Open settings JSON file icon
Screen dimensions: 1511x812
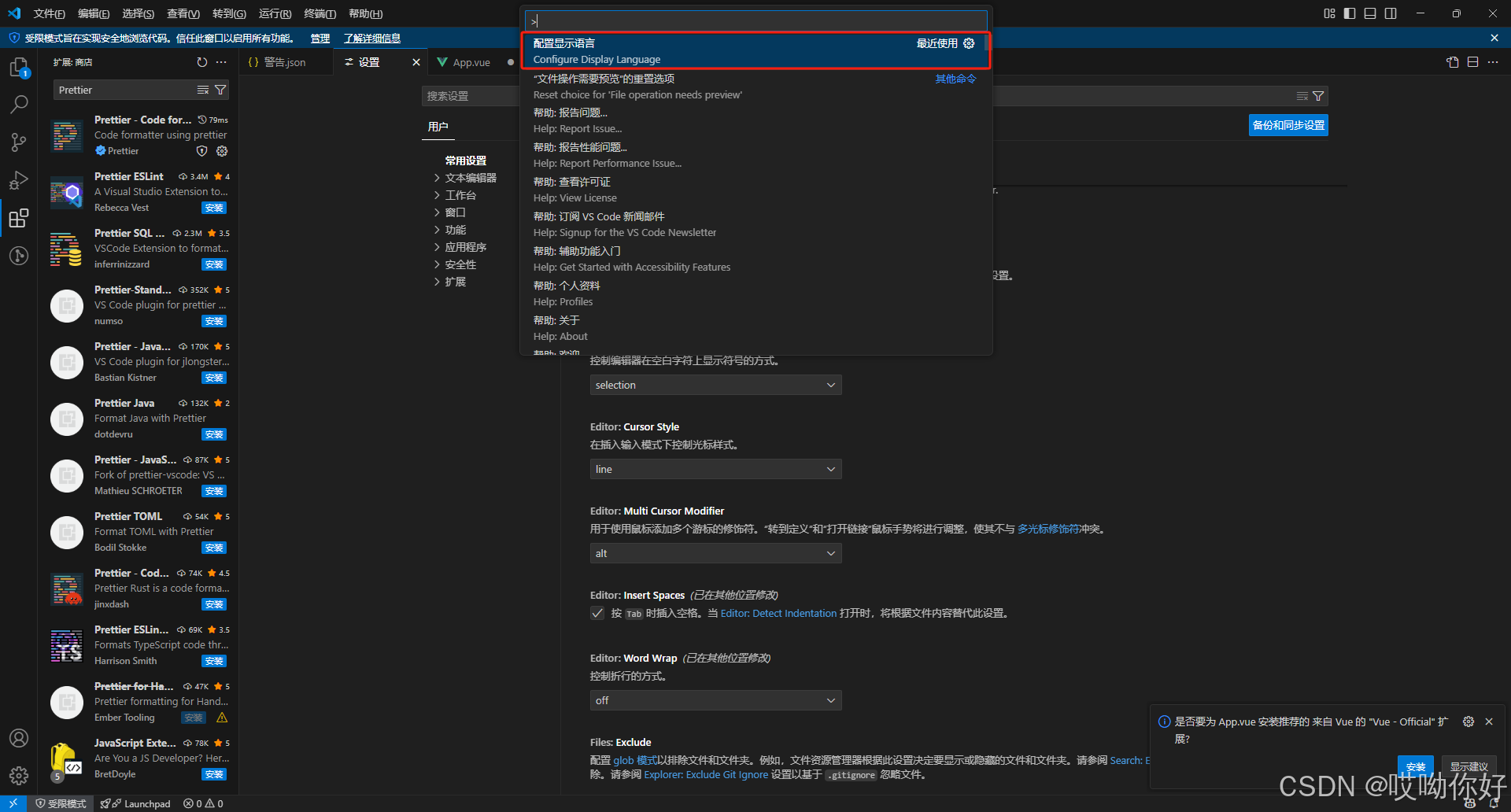point(1453,62)
